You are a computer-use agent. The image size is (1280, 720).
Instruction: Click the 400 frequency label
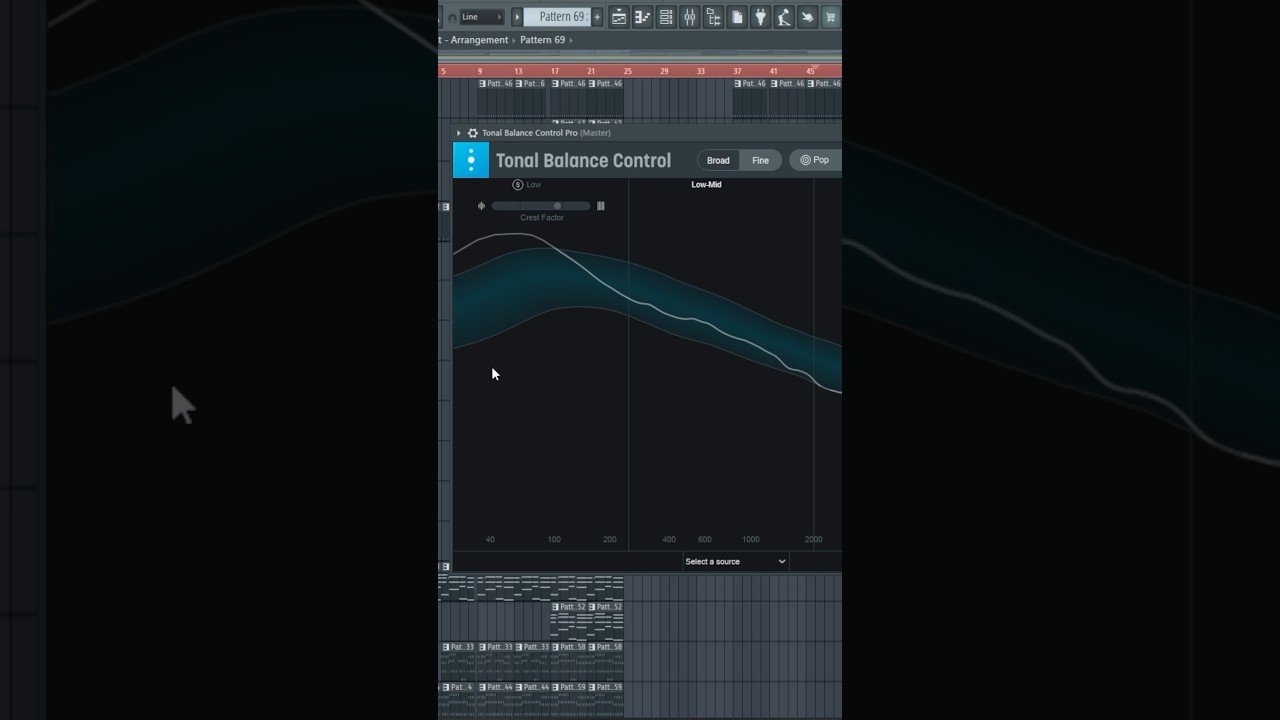tap(669, 539)
